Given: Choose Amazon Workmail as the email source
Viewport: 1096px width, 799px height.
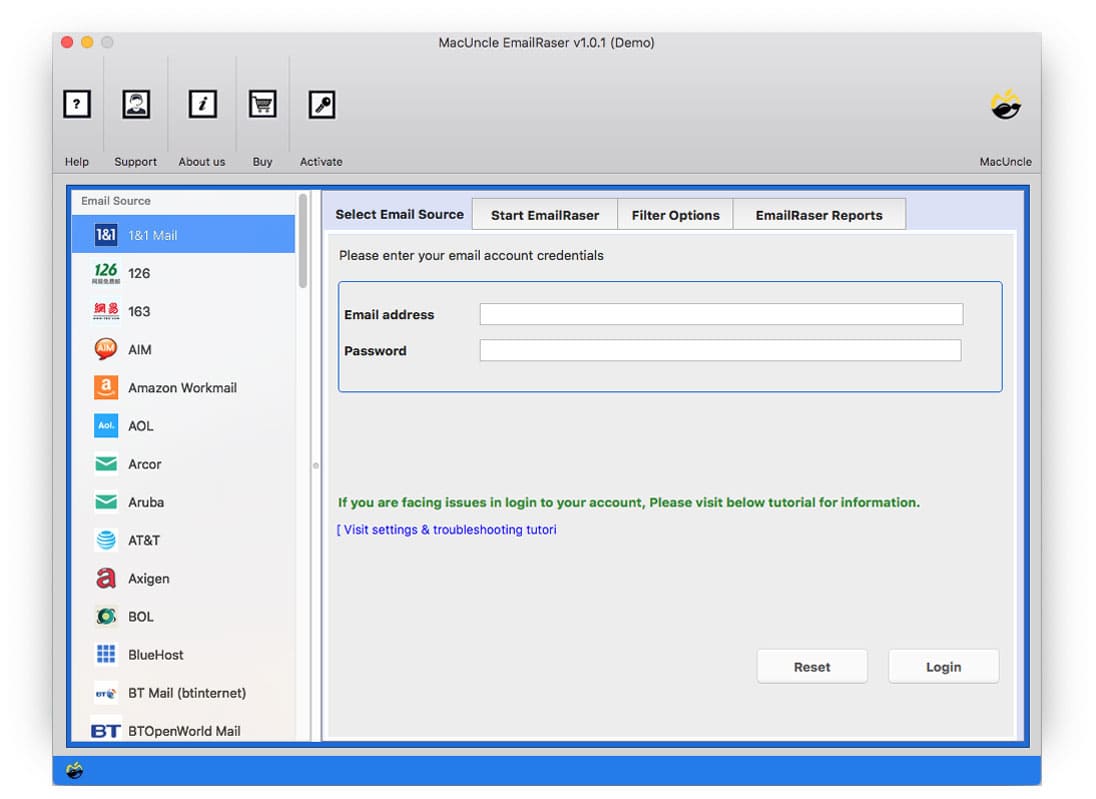Looking at the screenshot, I should (x=106, y=387).
